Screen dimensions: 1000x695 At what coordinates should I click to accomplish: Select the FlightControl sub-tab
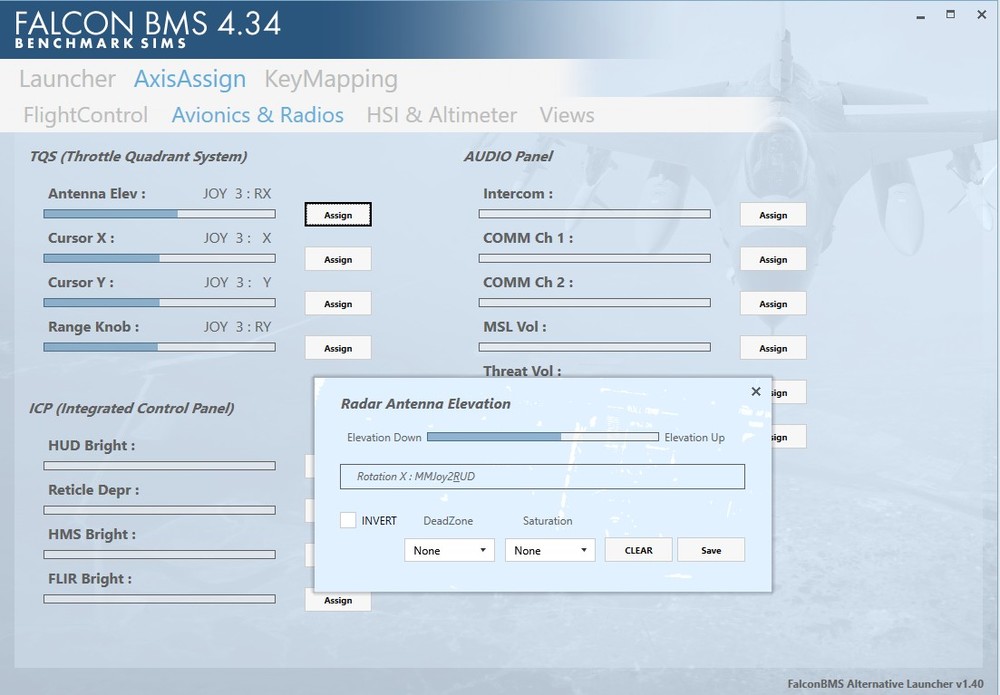(85, 115)
